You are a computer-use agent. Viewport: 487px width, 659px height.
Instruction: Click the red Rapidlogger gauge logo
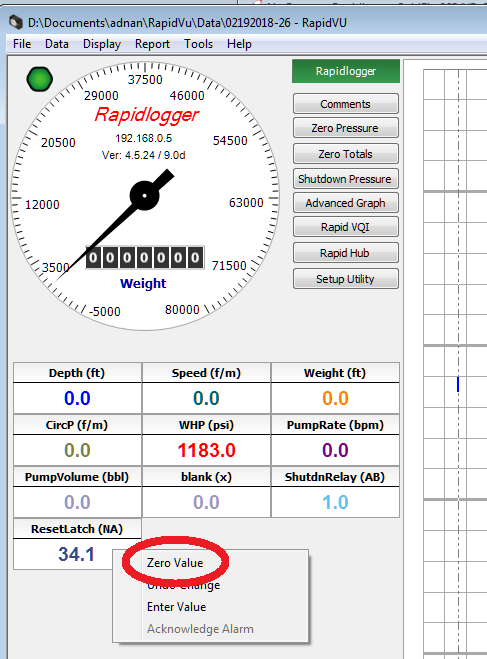point(147,115)
